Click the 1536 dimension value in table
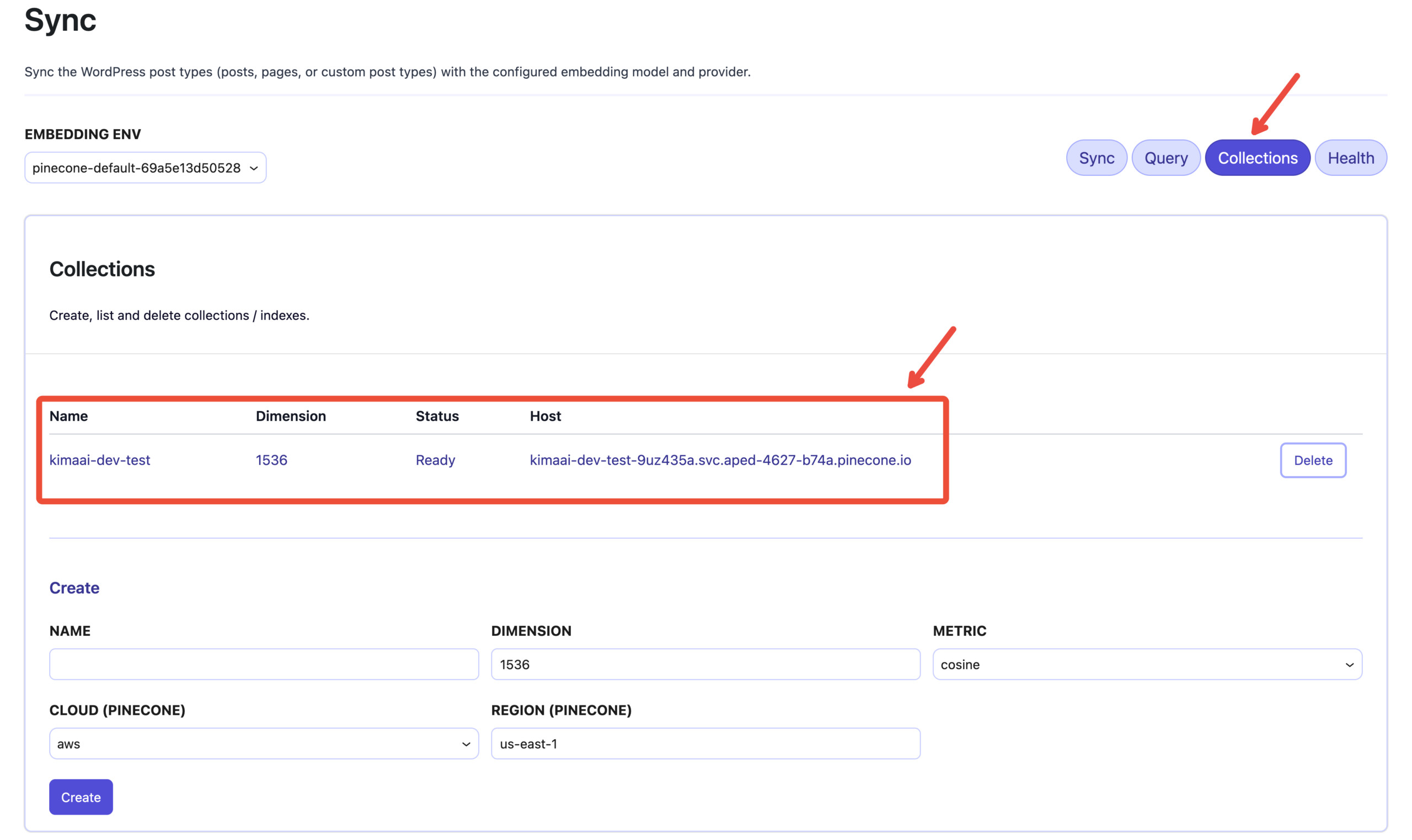The image size is (1412, 840). pyautogui.click(x=271, y=459)
